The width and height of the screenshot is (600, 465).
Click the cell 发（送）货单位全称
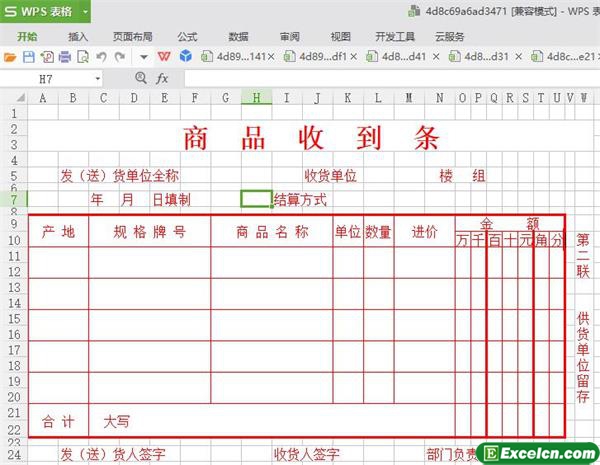[x=119, y=176]
